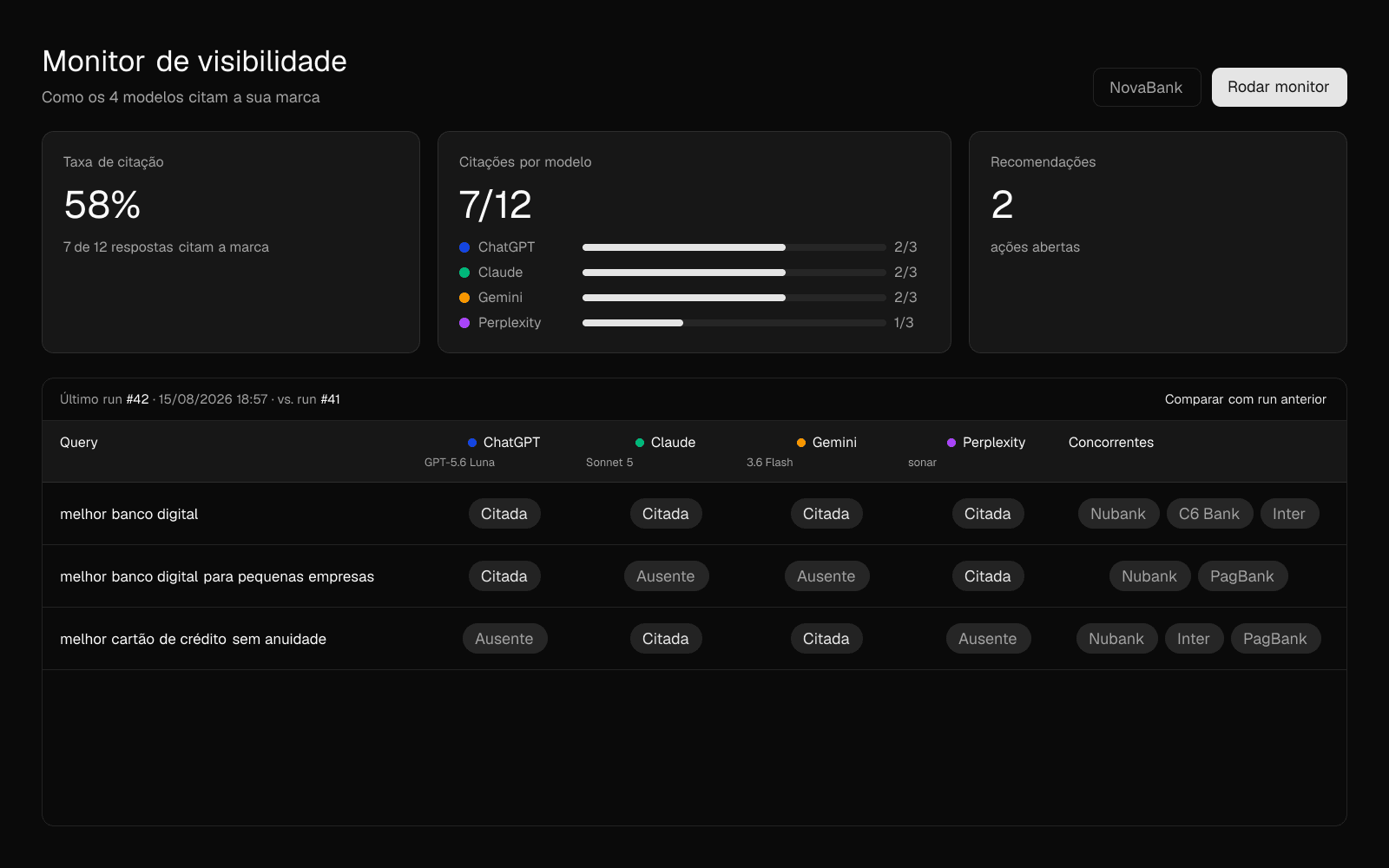Click the Inter chip in cartão de crédito row
The image size is (1389, 868).
point(1194,639)
